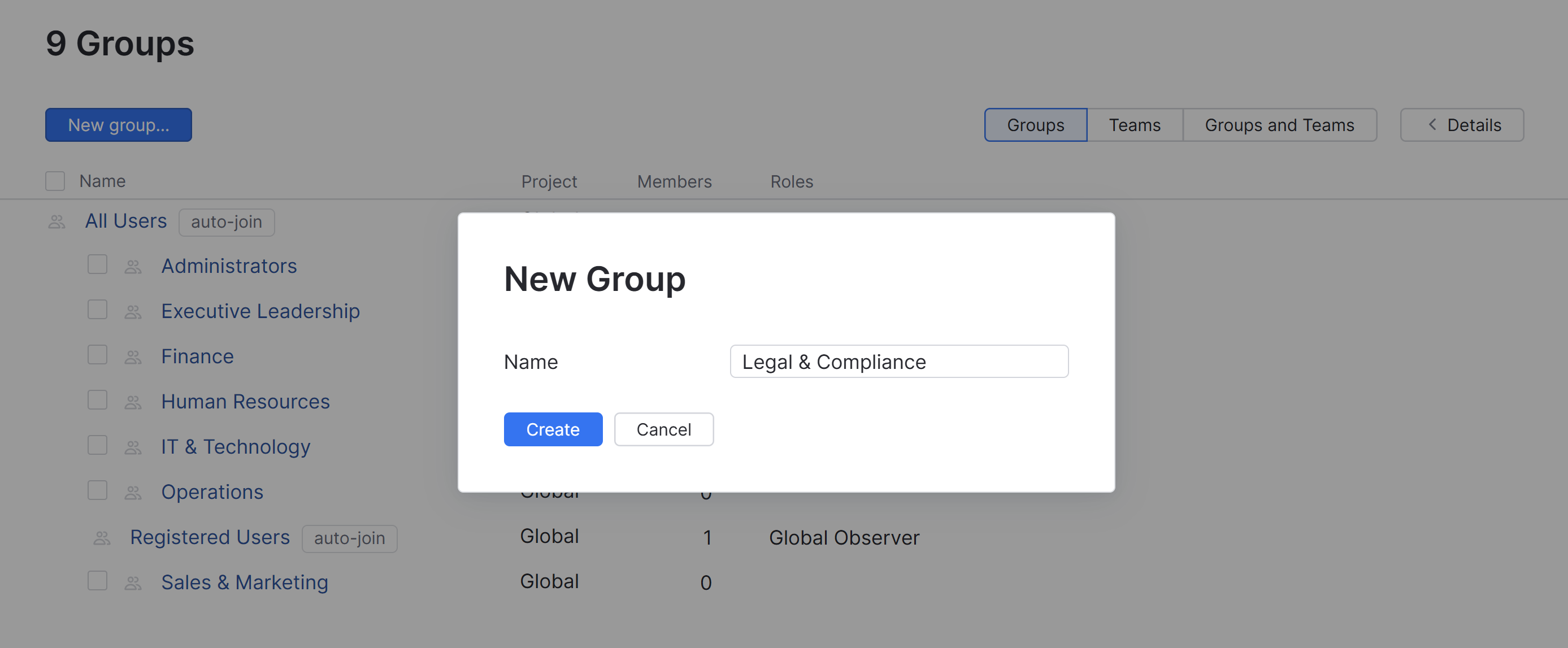Switch to the Teams tab
Screen dimensions: 1568x648
click(1134, 125)
